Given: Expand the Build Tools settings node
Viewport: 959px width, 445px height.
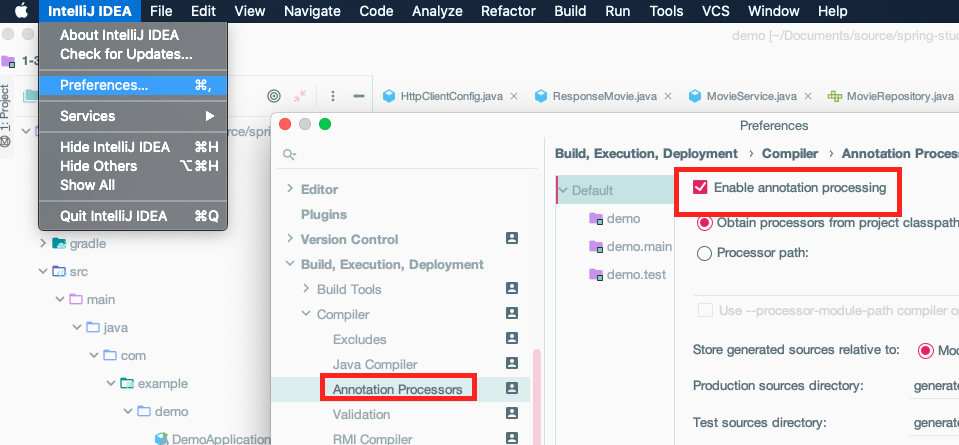Looking at the screenshot, I should 306,289.
